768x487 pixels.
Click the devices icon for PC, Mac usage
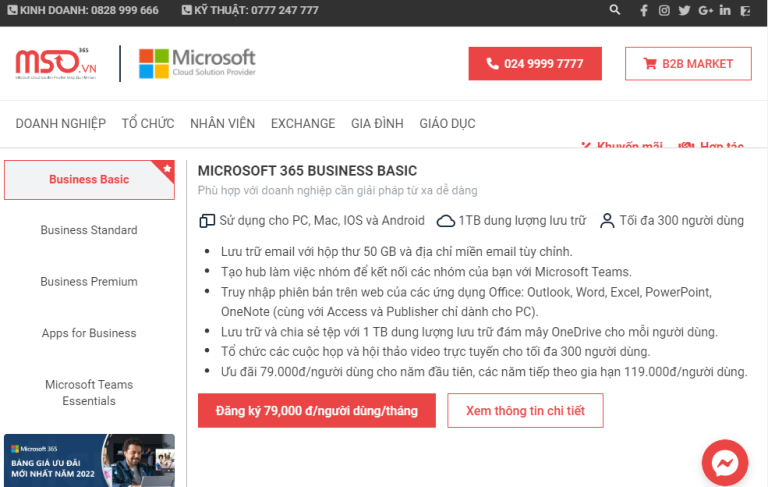[x=207, y=221]
